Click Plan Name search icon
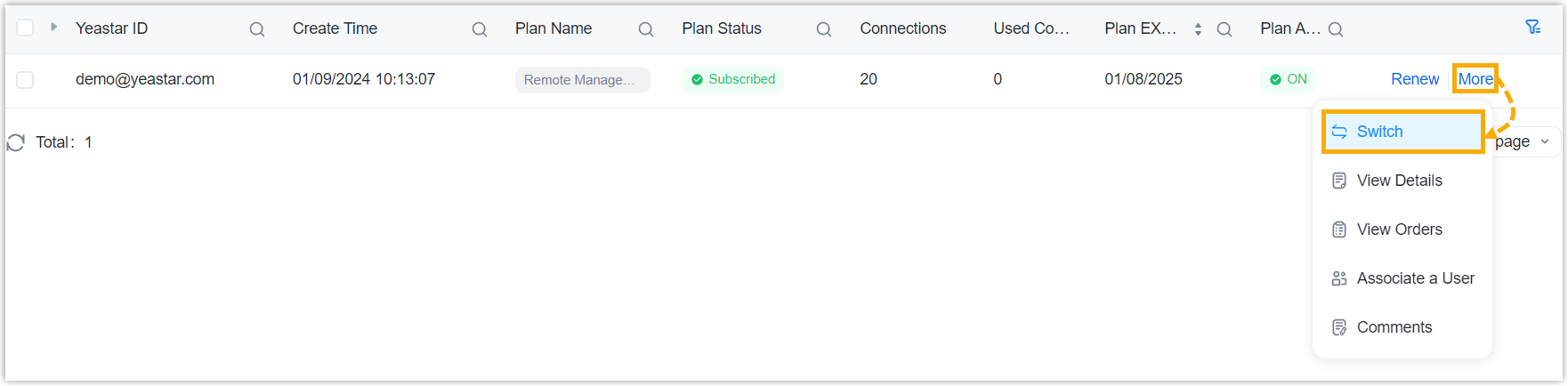Viewport: 1568px width, 386px height. click(646, 29)
